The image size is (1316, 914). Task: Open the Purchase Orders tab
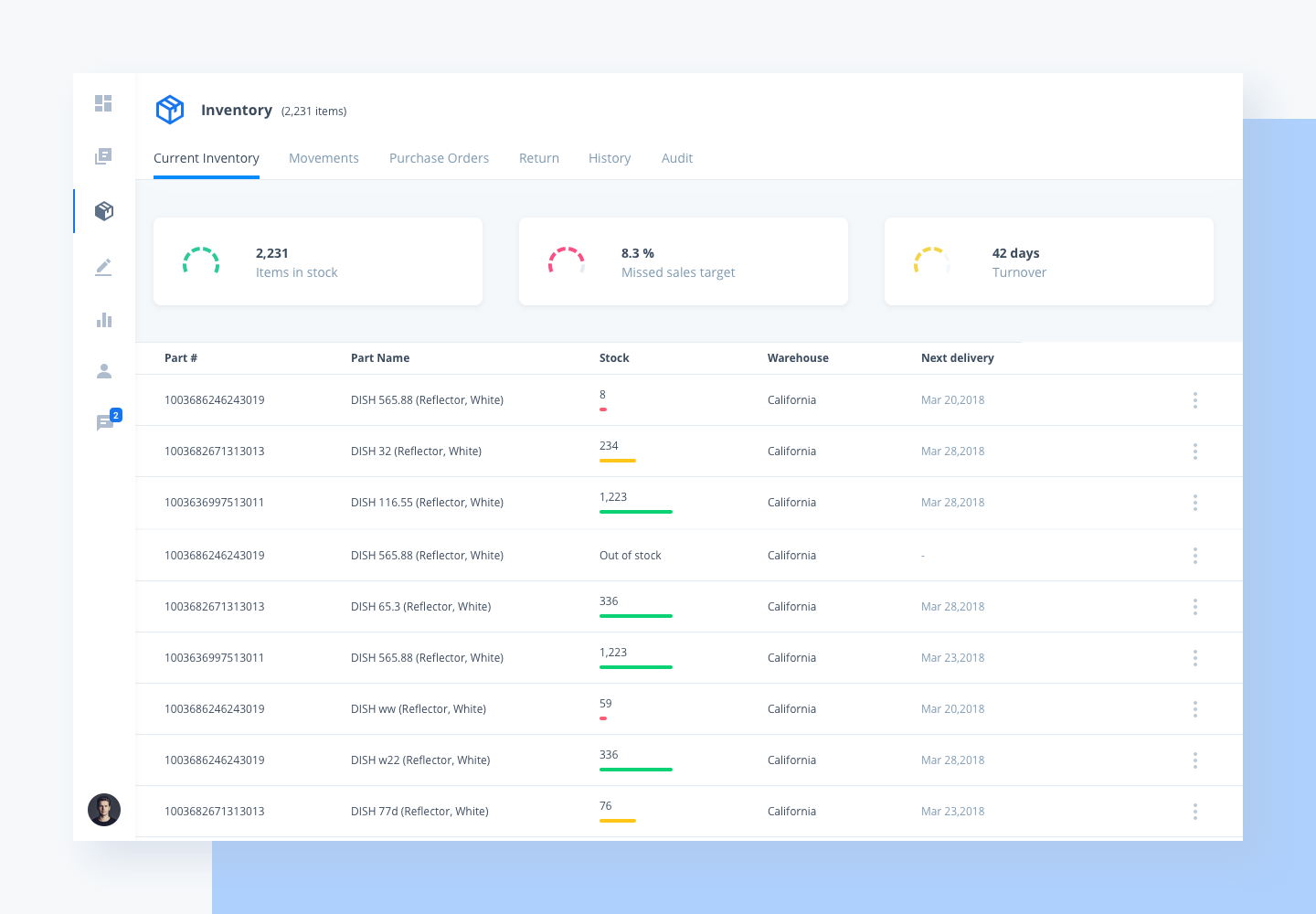[439, 158]
